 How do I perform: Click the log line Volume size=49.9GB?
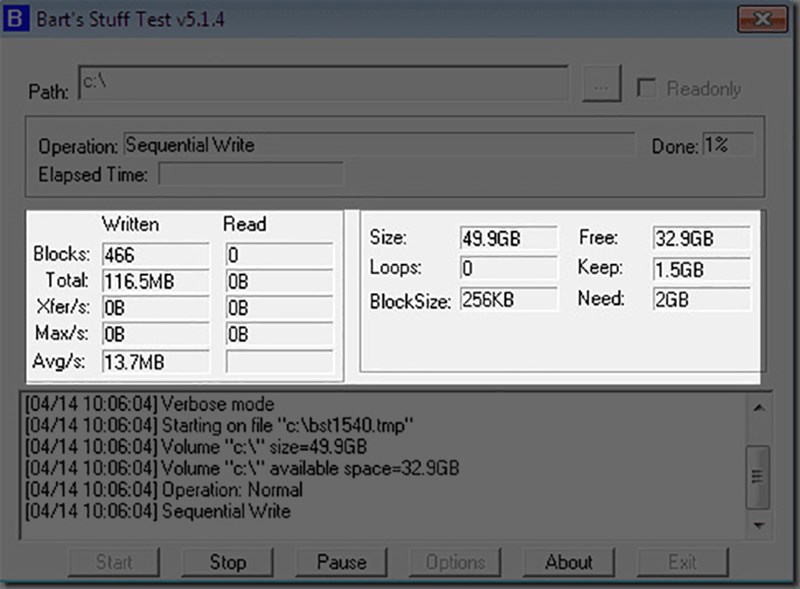coord(195,447)
